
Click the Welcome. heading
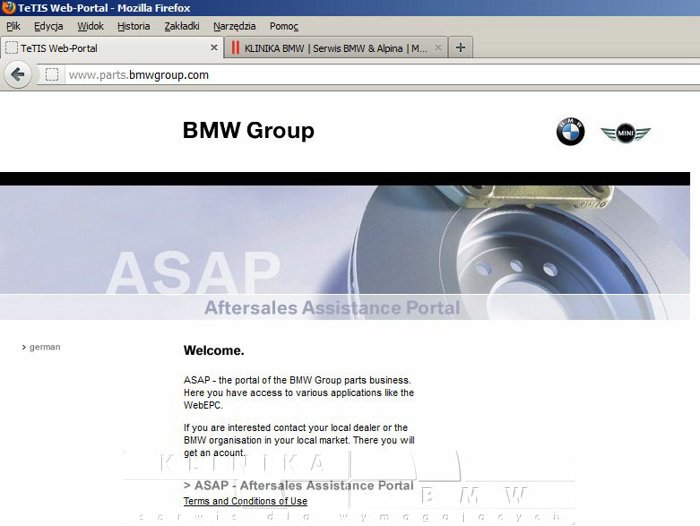pos(214,351)
